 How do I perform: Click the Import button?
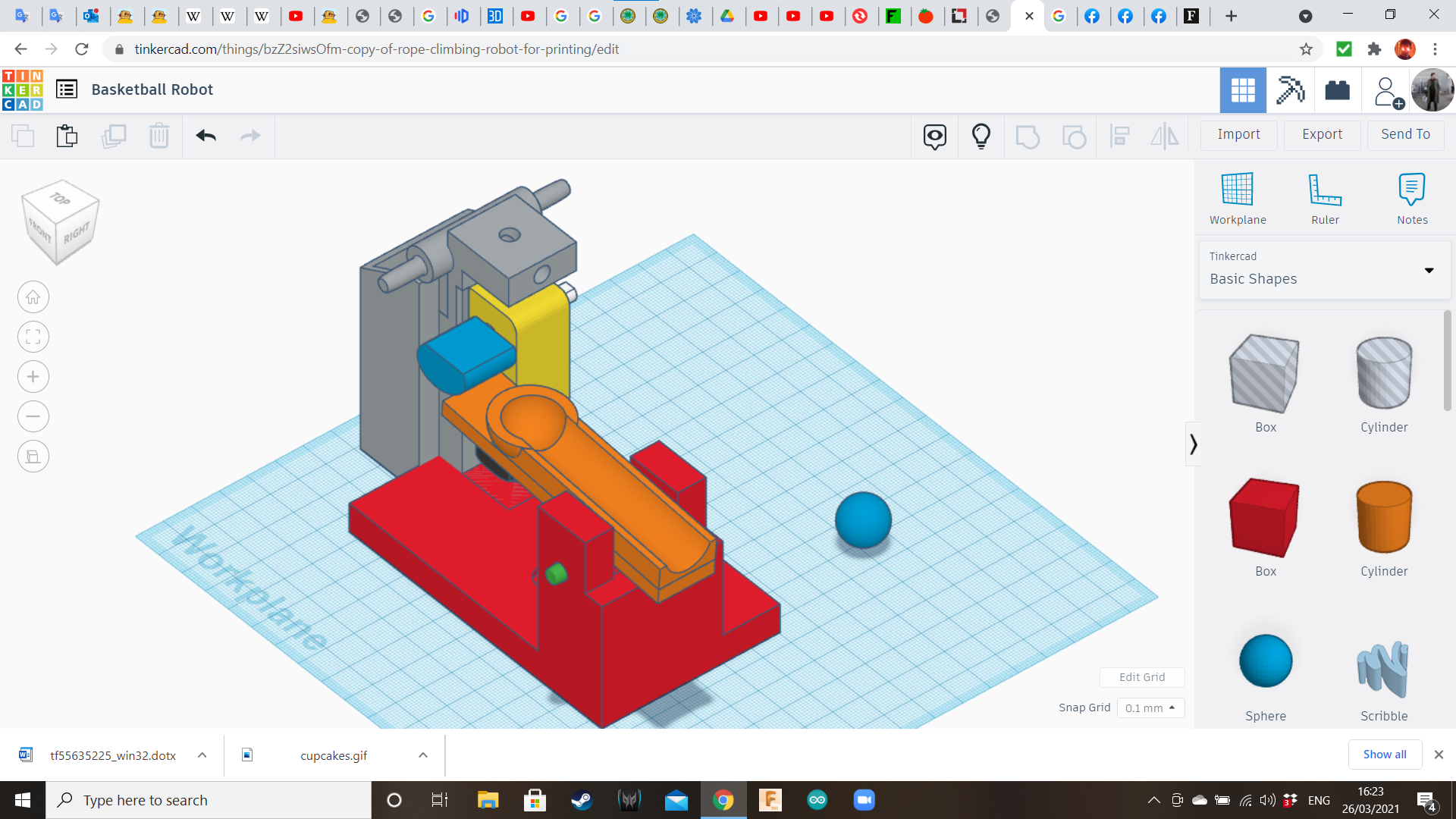[1238, 134]
